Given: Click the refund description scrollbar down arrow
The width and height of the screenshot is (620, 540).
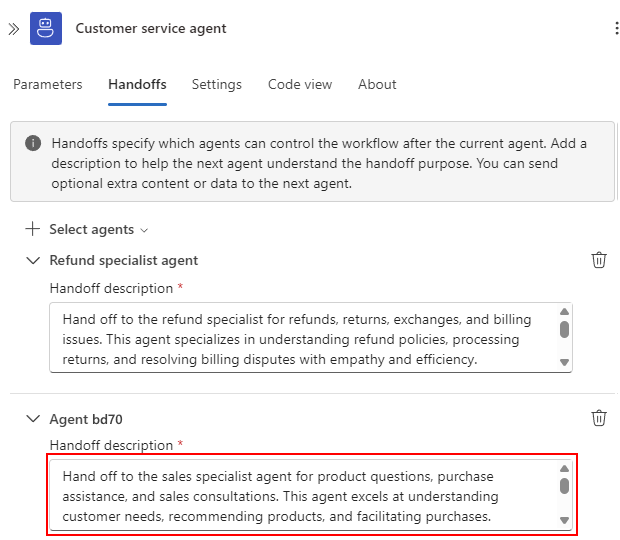Looking at the screenshot, I should [x=564, y=362].
